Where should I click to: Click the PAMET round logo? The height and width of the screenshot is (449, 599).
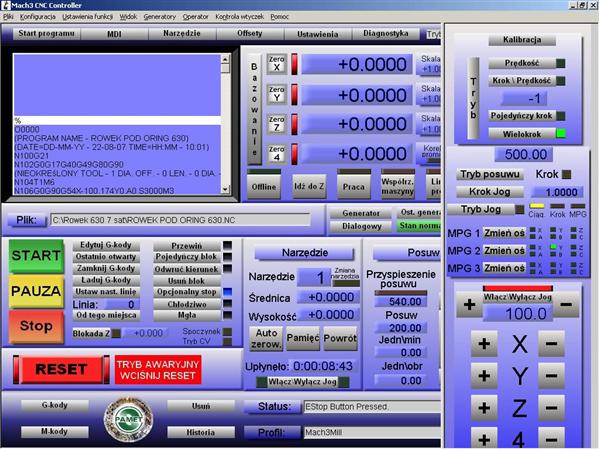129,419
